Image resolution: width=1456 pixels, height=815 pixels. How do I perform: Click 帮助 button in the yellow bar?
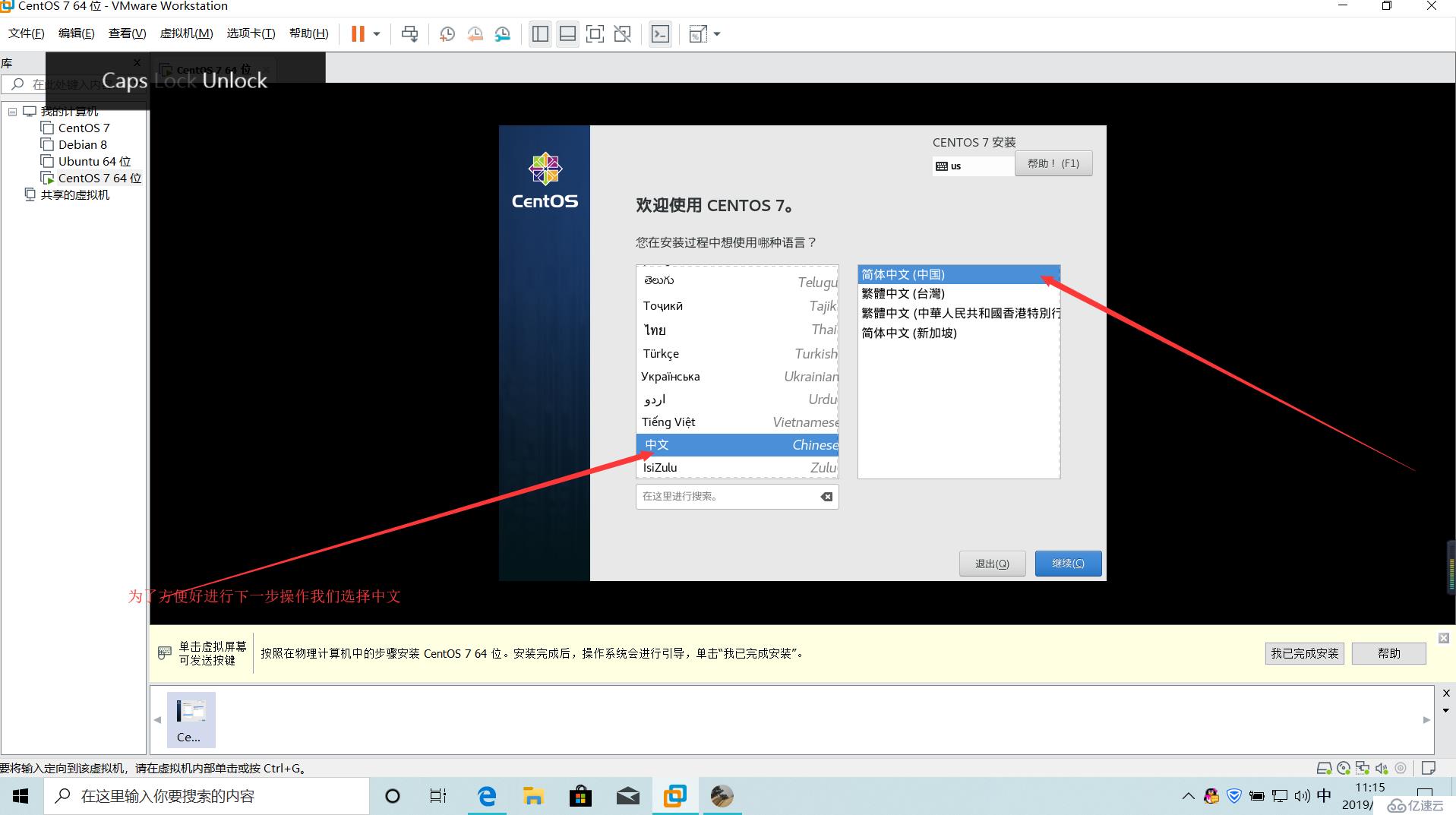(1388, 653)
